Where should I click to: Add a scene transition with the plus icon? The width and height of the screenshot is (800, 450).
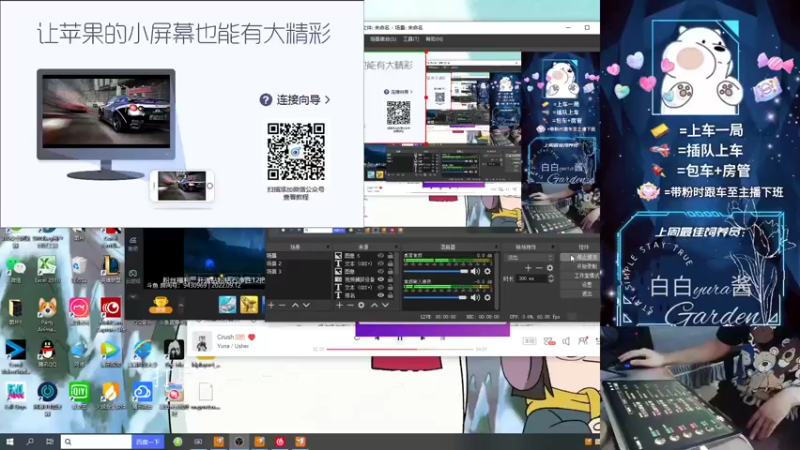tap(528, 268)
